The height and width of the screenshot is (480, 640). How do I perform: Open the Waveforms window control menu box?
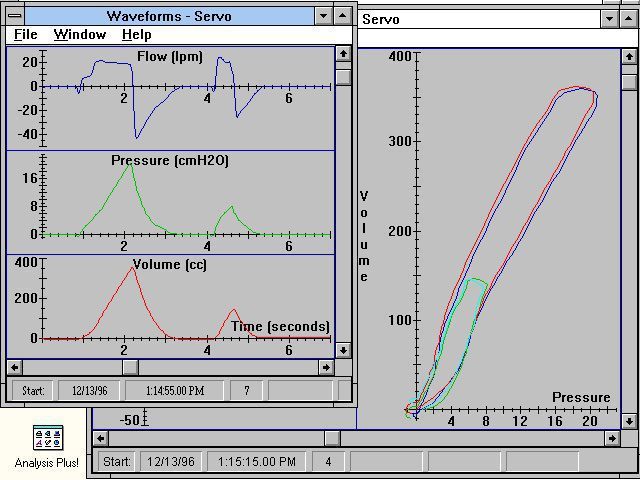point(14,16)
